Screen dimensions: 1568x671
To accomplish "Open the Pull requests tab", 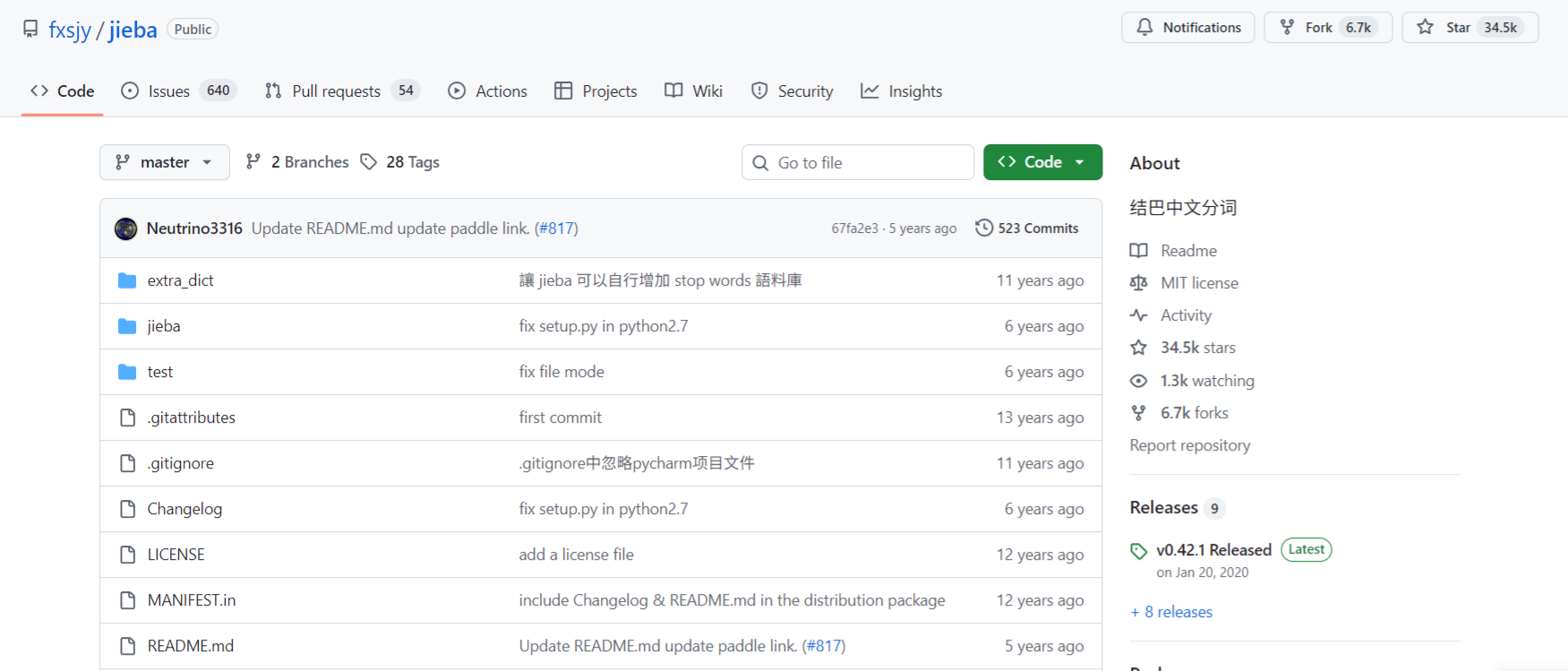I will 336,91.
